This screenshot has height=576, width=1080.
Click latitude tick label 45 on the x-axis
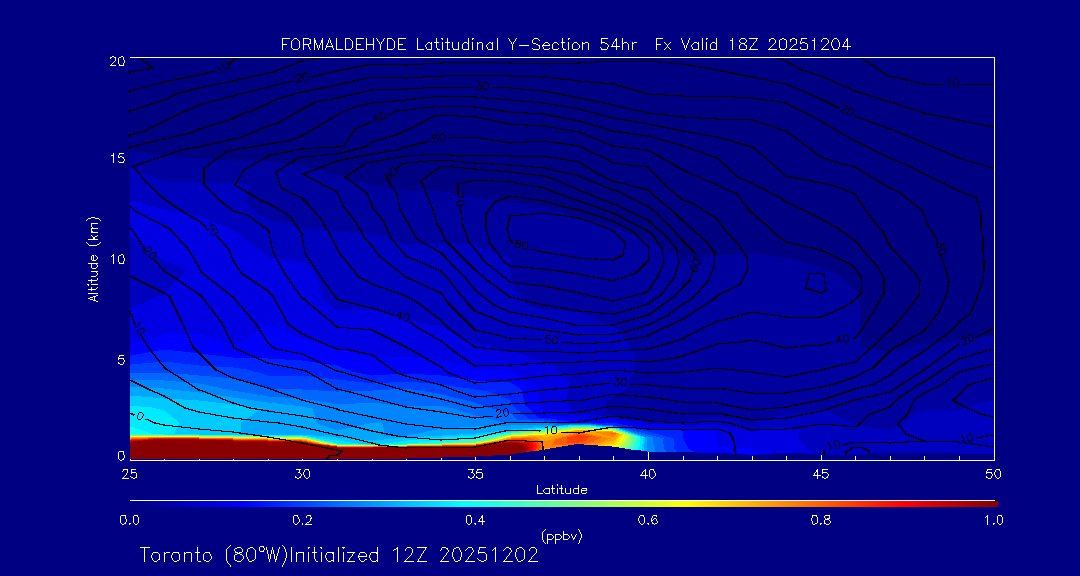coord(821,472)
